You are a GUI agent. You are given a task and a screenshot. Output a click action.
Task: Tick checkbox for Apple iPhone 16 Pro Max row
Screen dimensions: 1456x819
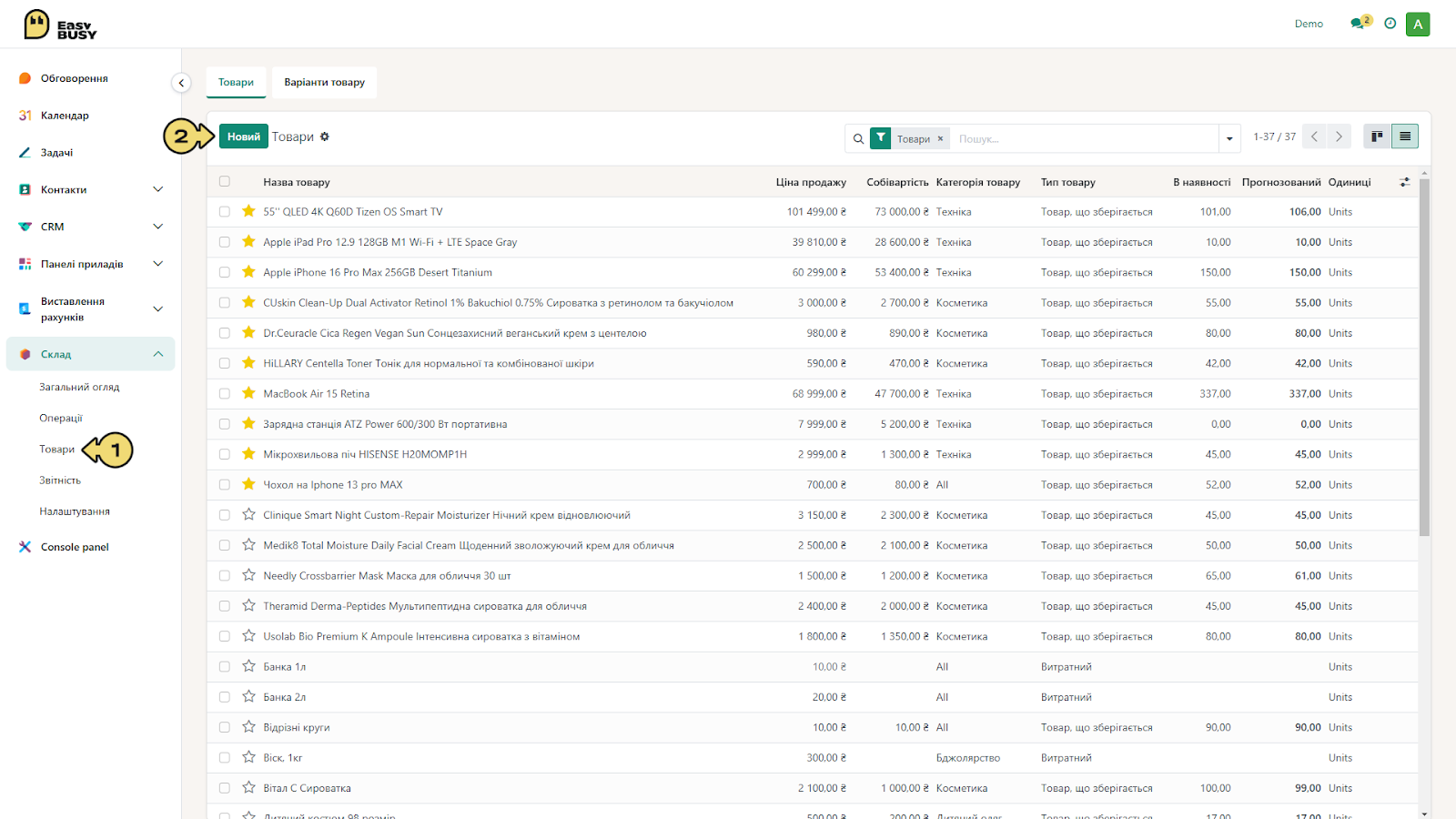pos(225,272)
